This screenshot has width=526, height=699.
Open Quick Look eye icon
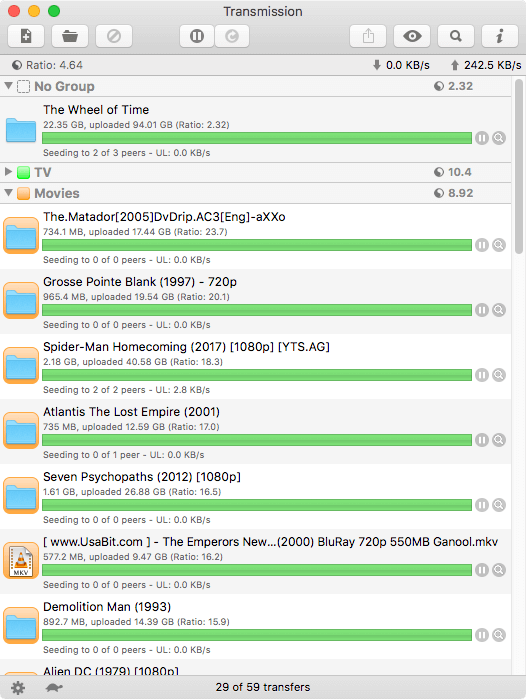(412, 36)
